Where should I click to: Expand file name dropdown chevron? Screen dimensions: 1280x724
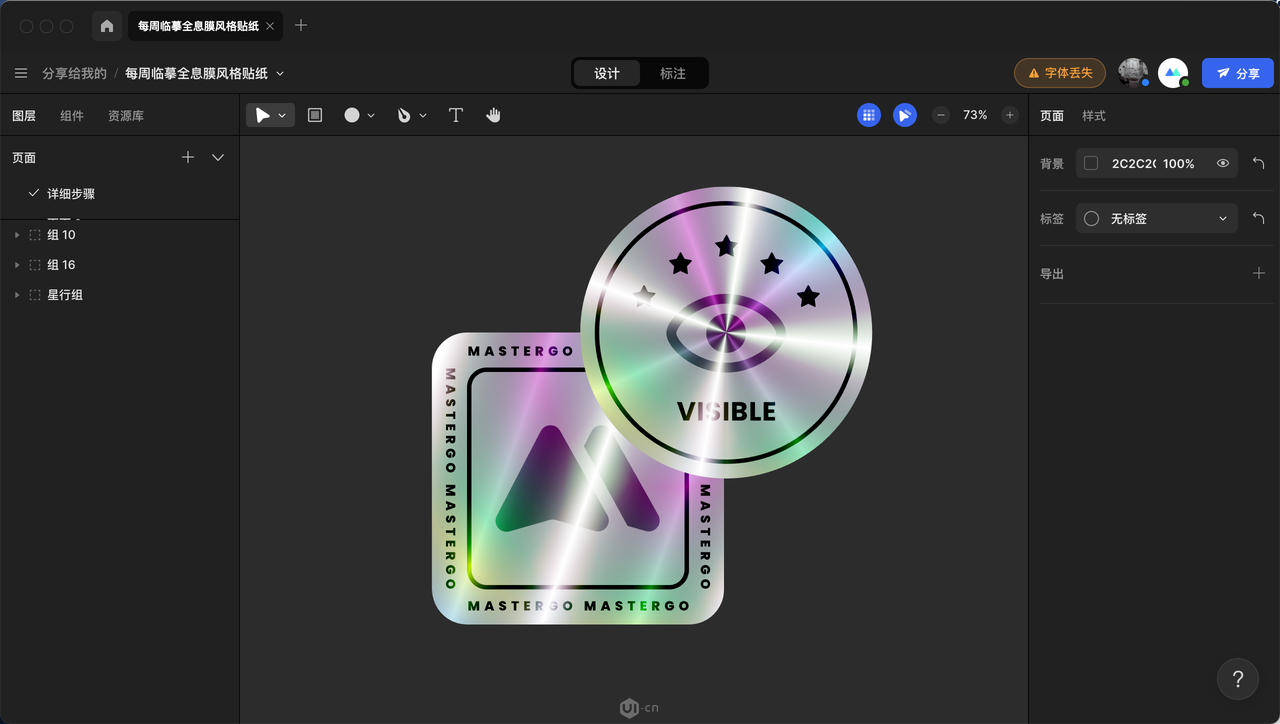(280, 73)
